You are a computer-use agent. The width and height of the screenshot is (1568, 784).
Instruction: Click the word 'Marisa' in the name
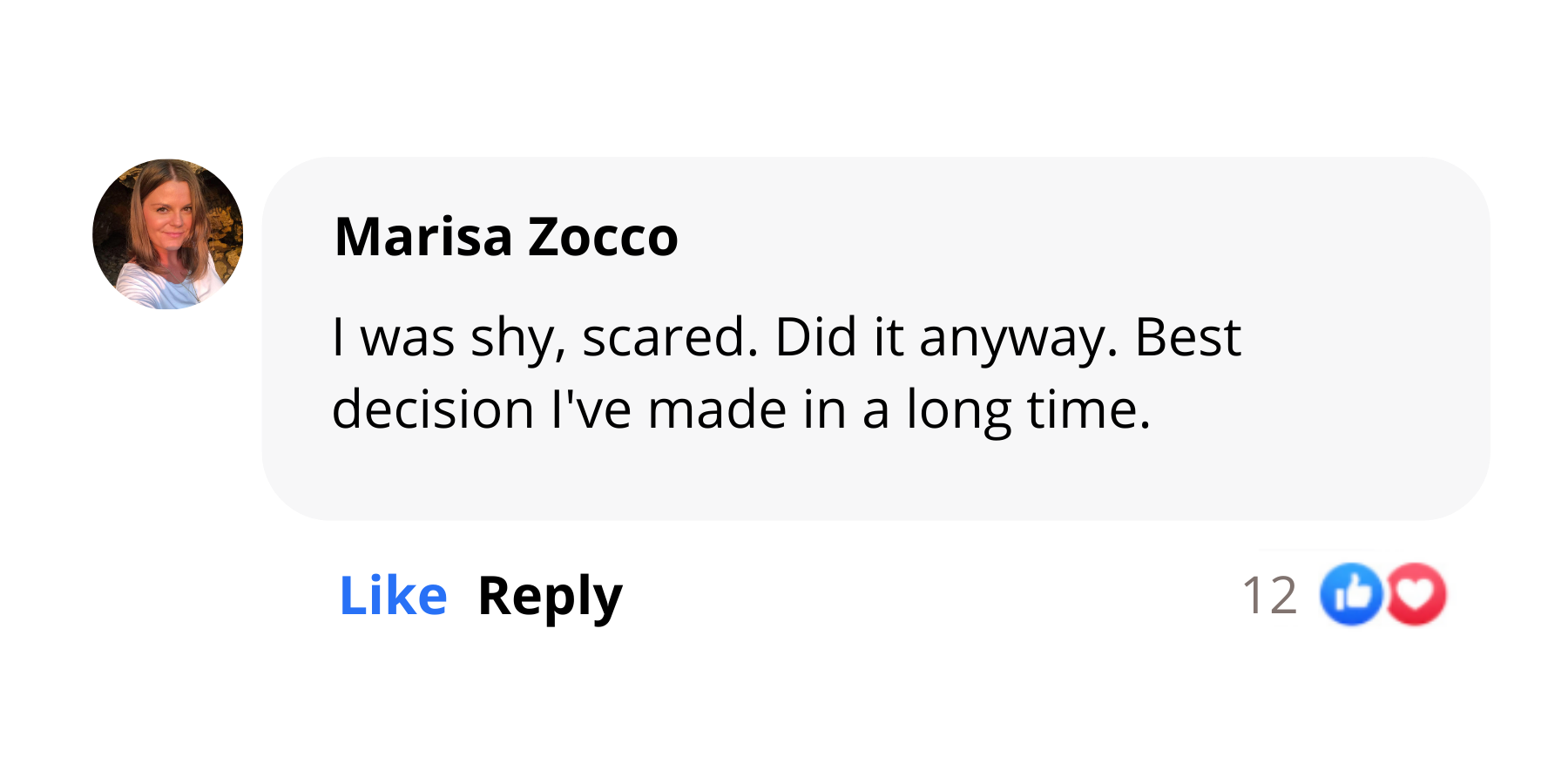pos(423,237)
